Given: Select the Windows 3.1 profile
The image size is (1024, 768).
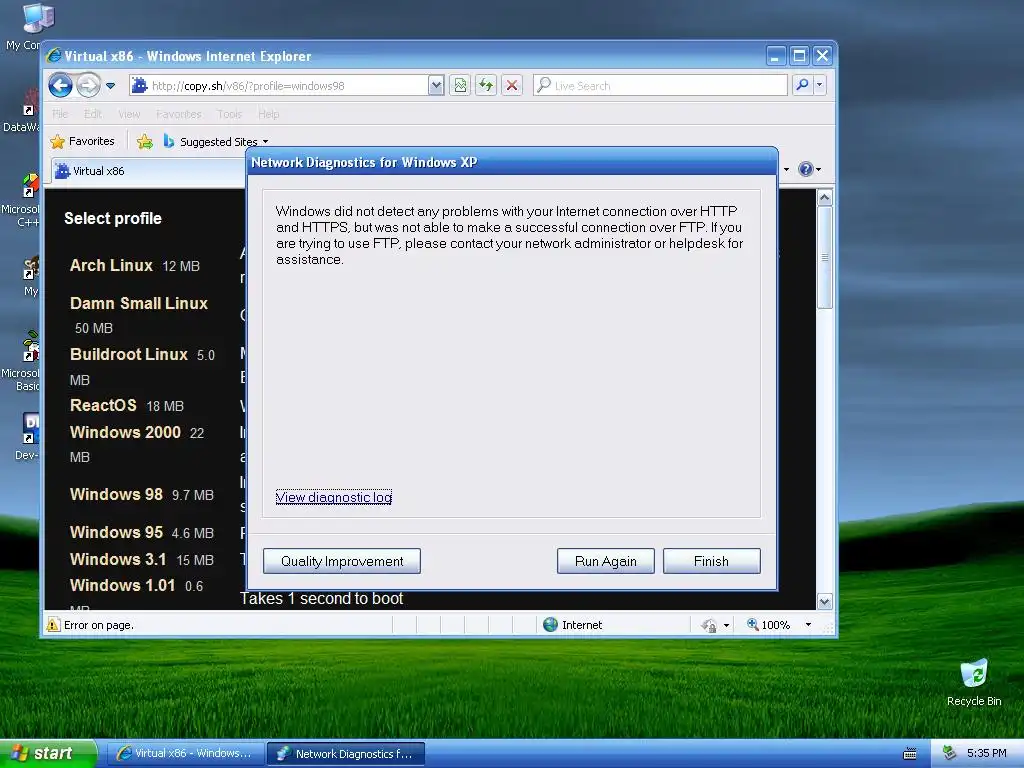Looking at the screenshot, I should point(118,560).
